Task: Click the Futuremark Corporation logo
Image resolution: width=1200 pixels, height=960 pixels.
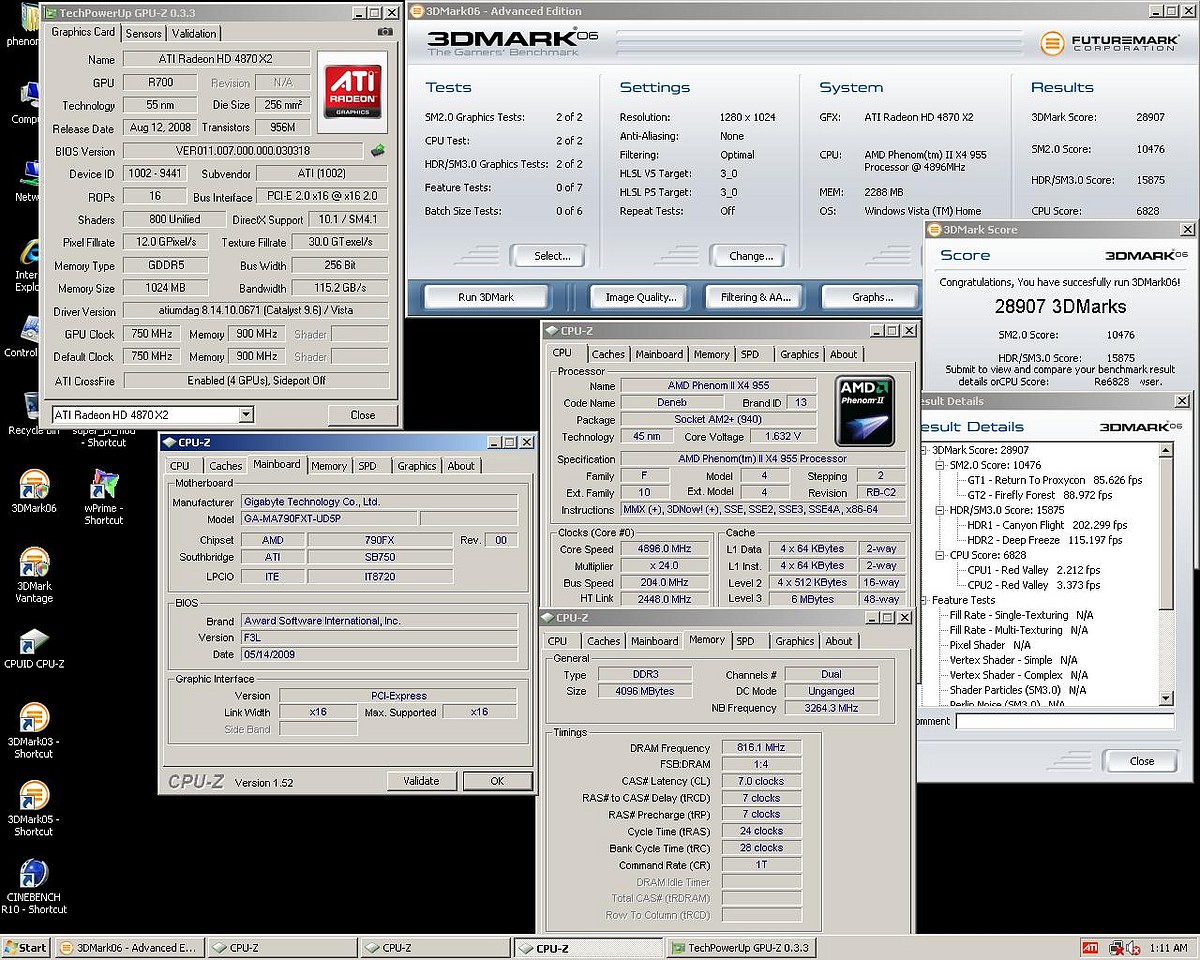Action: point(1110,43)
